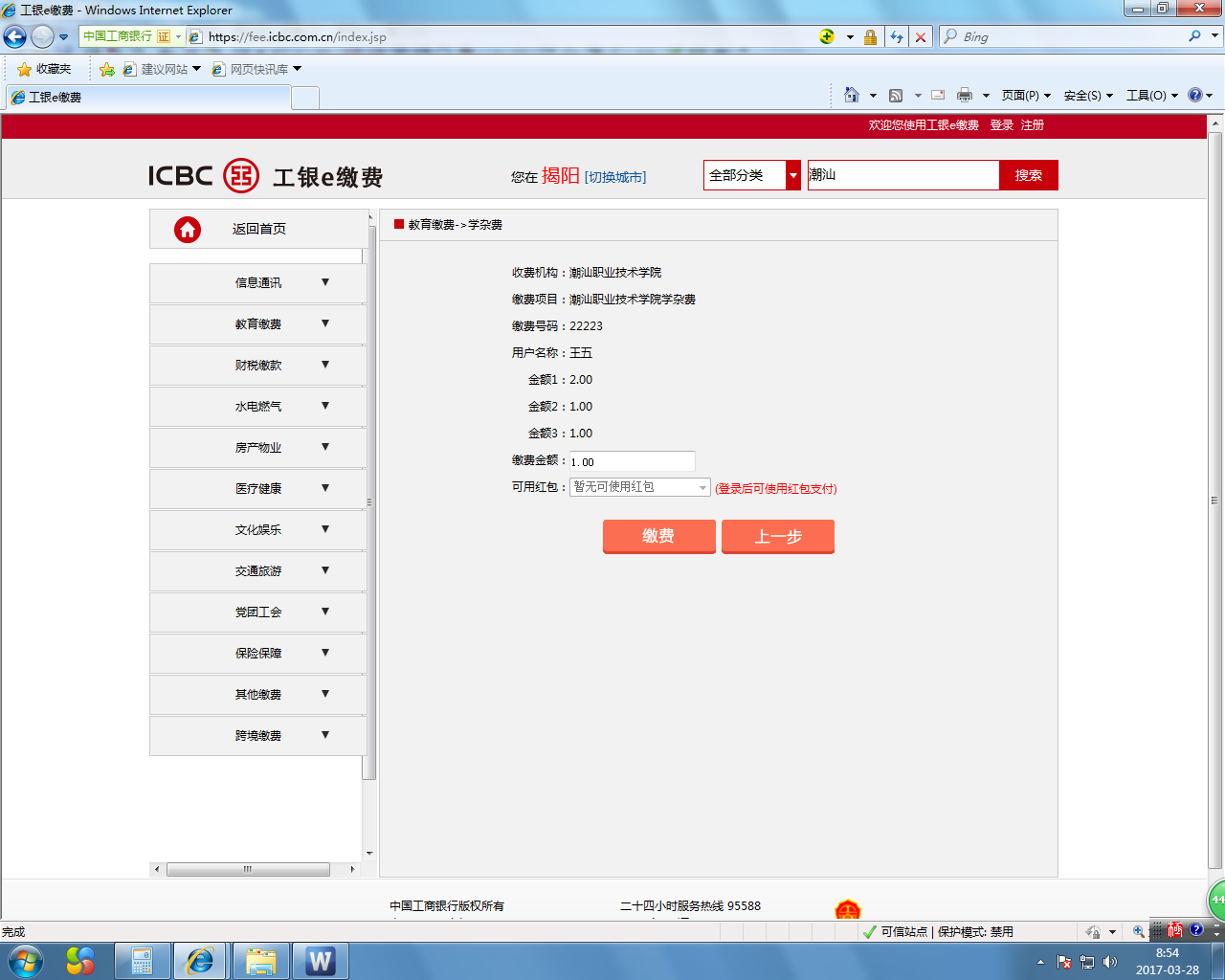
Task: Click the red home icon beside 返回首页
Action: tap(188, 229)
